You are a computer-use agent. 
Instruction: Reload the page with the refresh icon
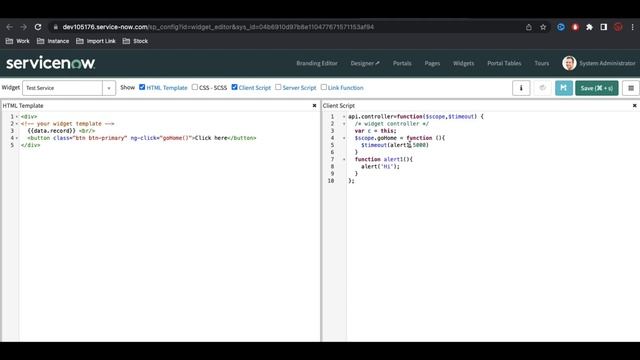(38, 27)
